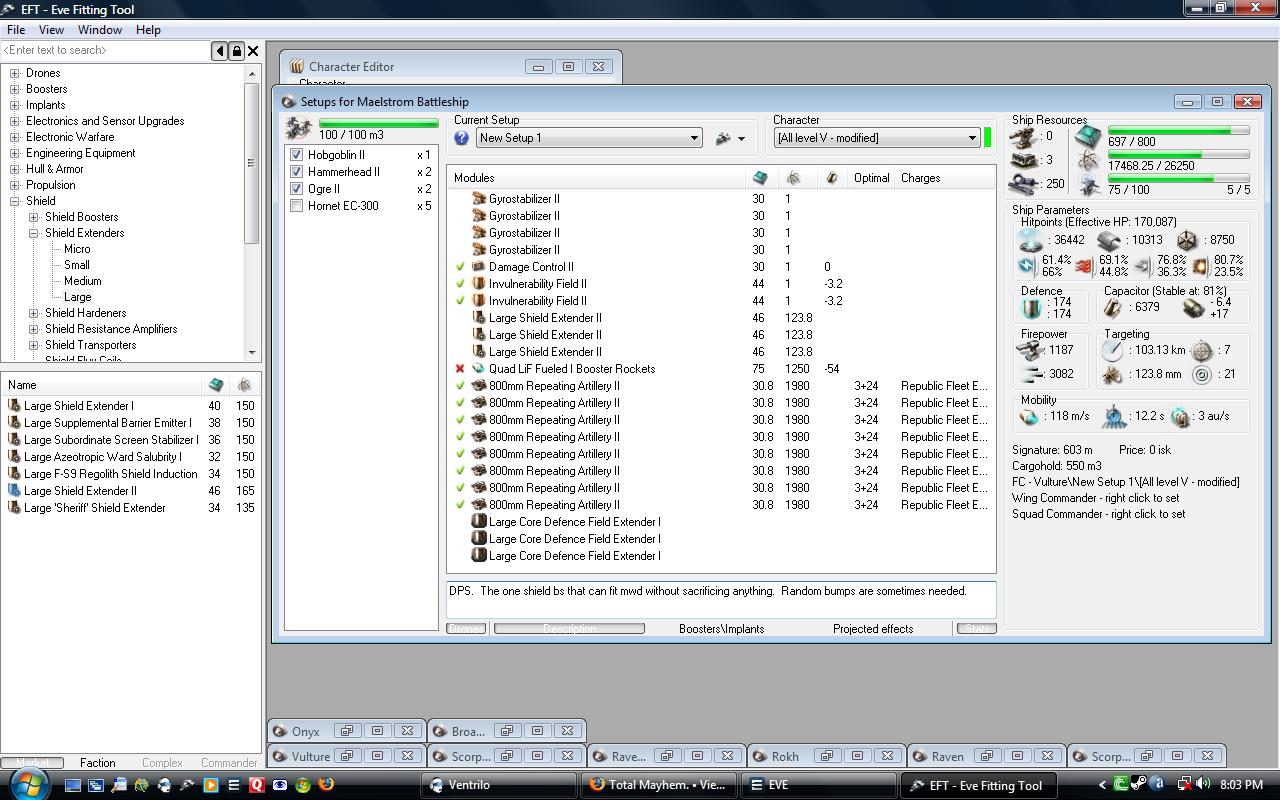Click the lock icon next to search box

pyautogui.click(x=237, y=51)
